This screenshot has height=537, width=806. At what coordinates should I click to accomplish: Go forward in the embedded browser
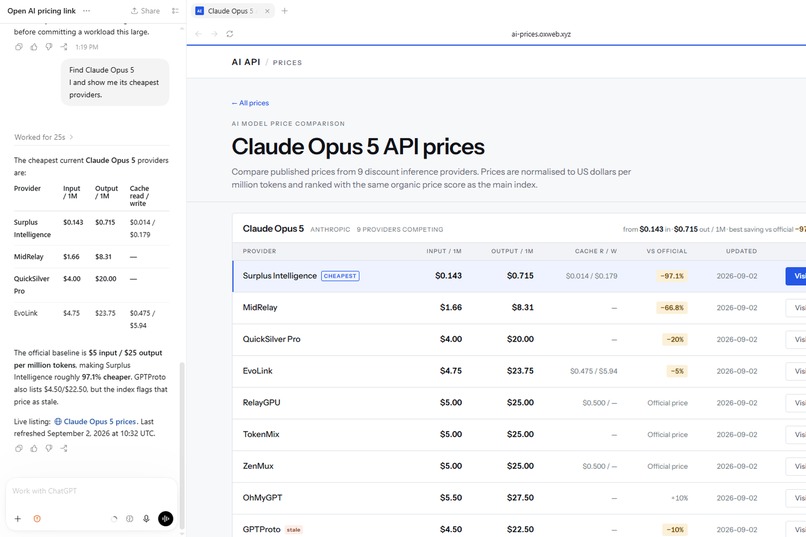tap(214, 34)
